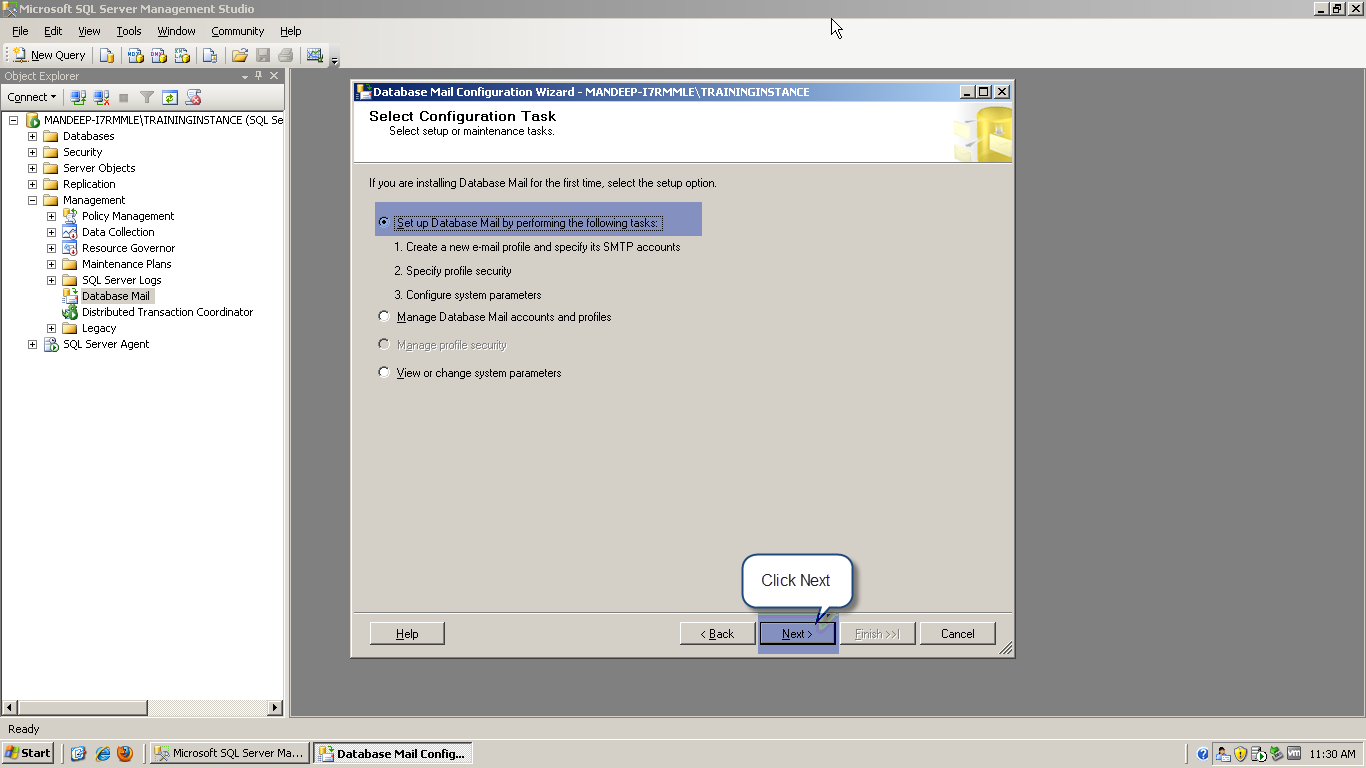Click the Windows Start button
The height and width of the screenshot is (768, 1366).
(28, 753)
